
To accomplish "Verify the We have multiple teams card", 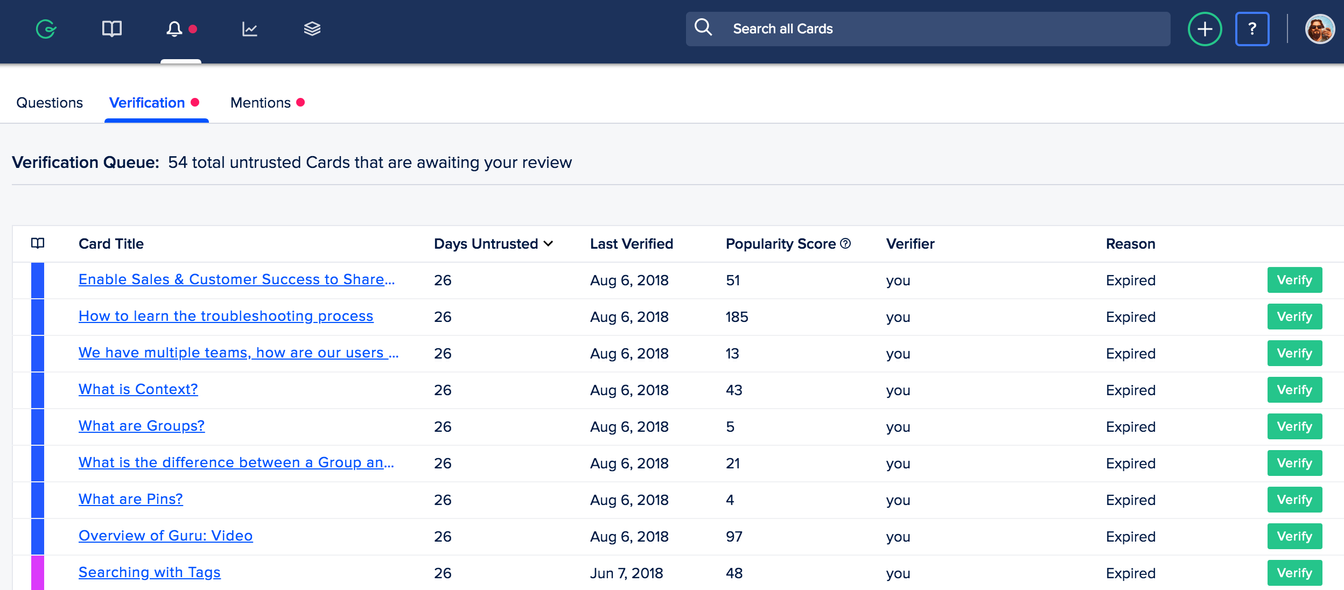I will [x=1294, y=353].
